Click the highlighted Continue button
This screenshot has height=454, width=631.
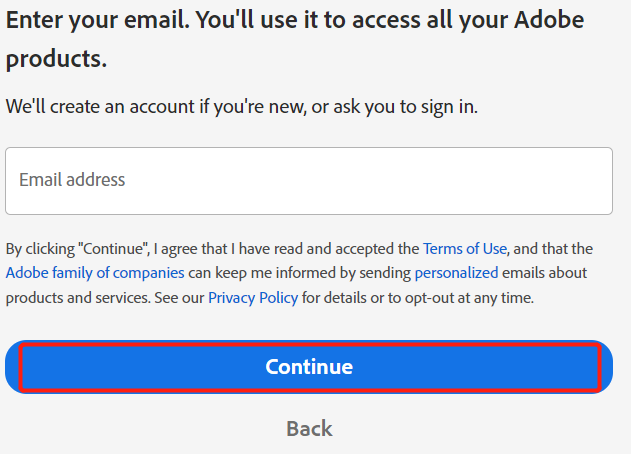click(309, 367)
